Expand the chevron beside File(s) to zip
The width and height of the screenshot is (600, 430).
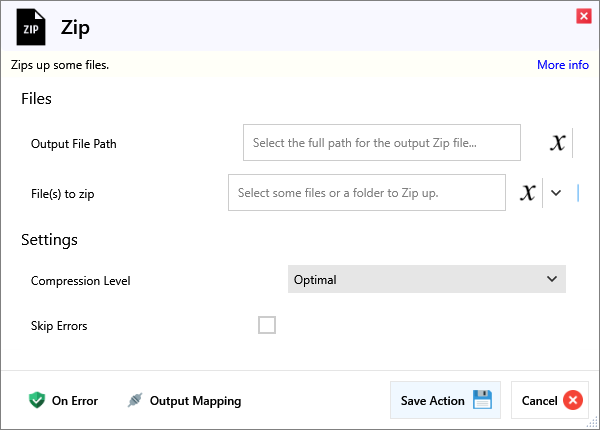557,193
